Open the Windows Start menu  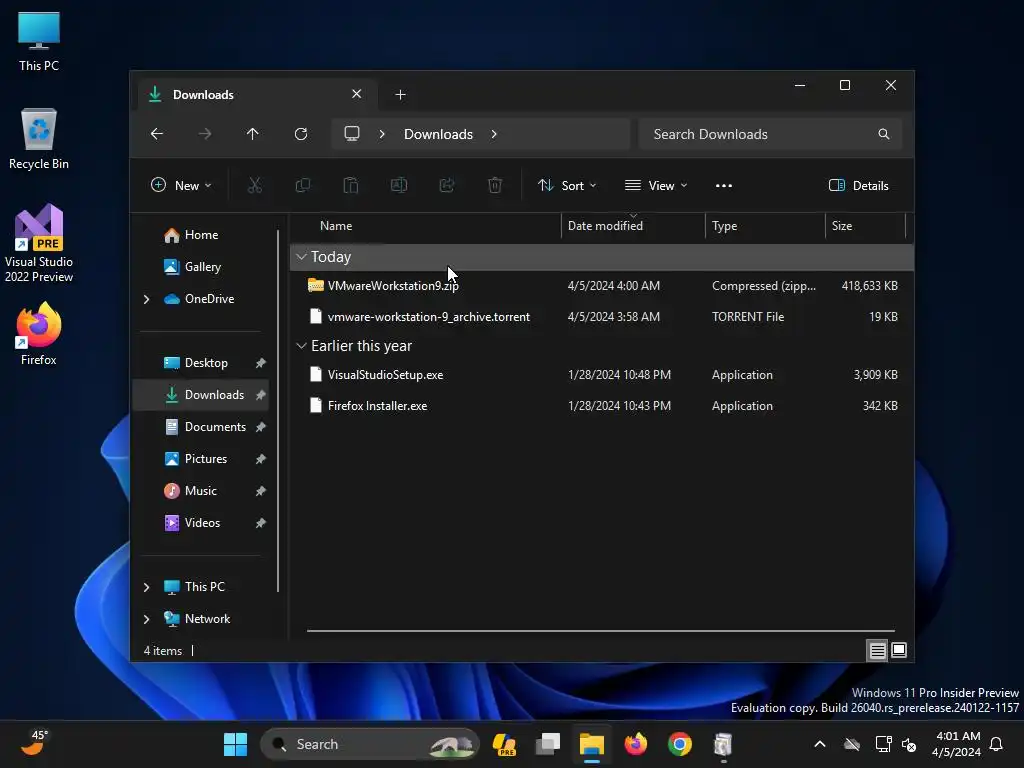235,744
